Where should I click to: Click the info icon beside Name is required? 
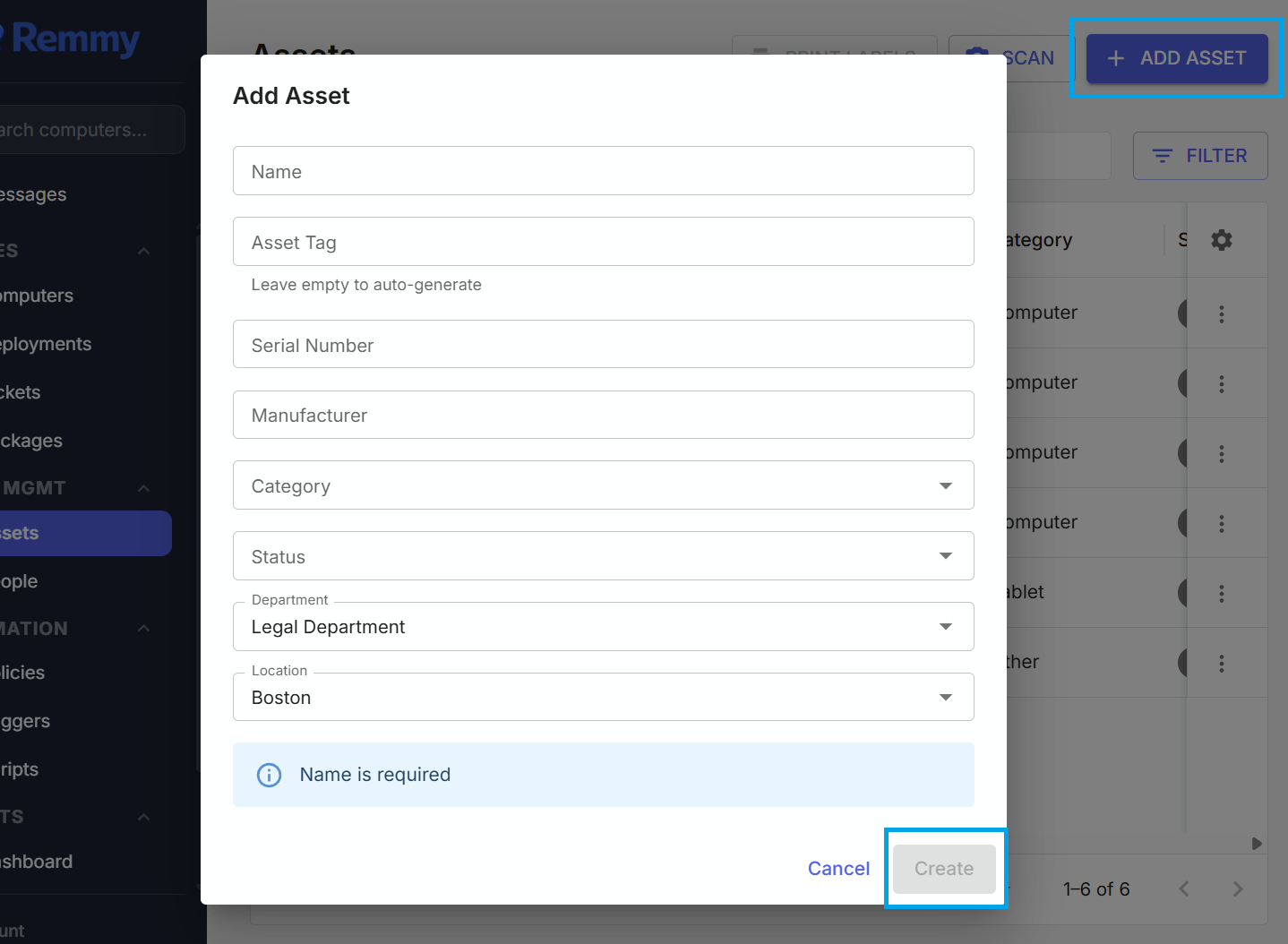(269, 775)
